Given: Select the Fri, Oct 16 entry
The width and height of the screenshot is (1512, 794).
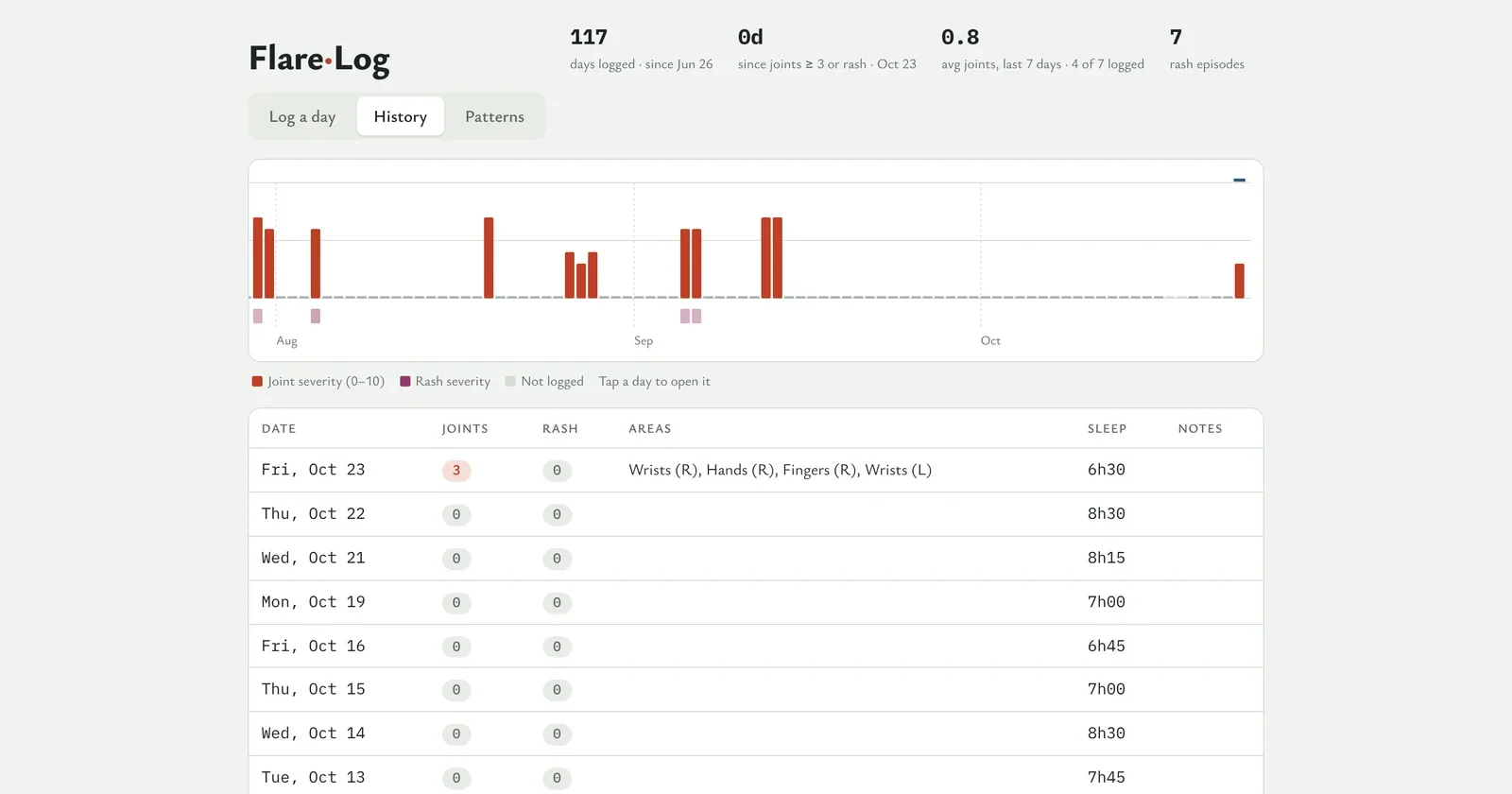Looking at the screenshot, I should click(x=756, y=646).
